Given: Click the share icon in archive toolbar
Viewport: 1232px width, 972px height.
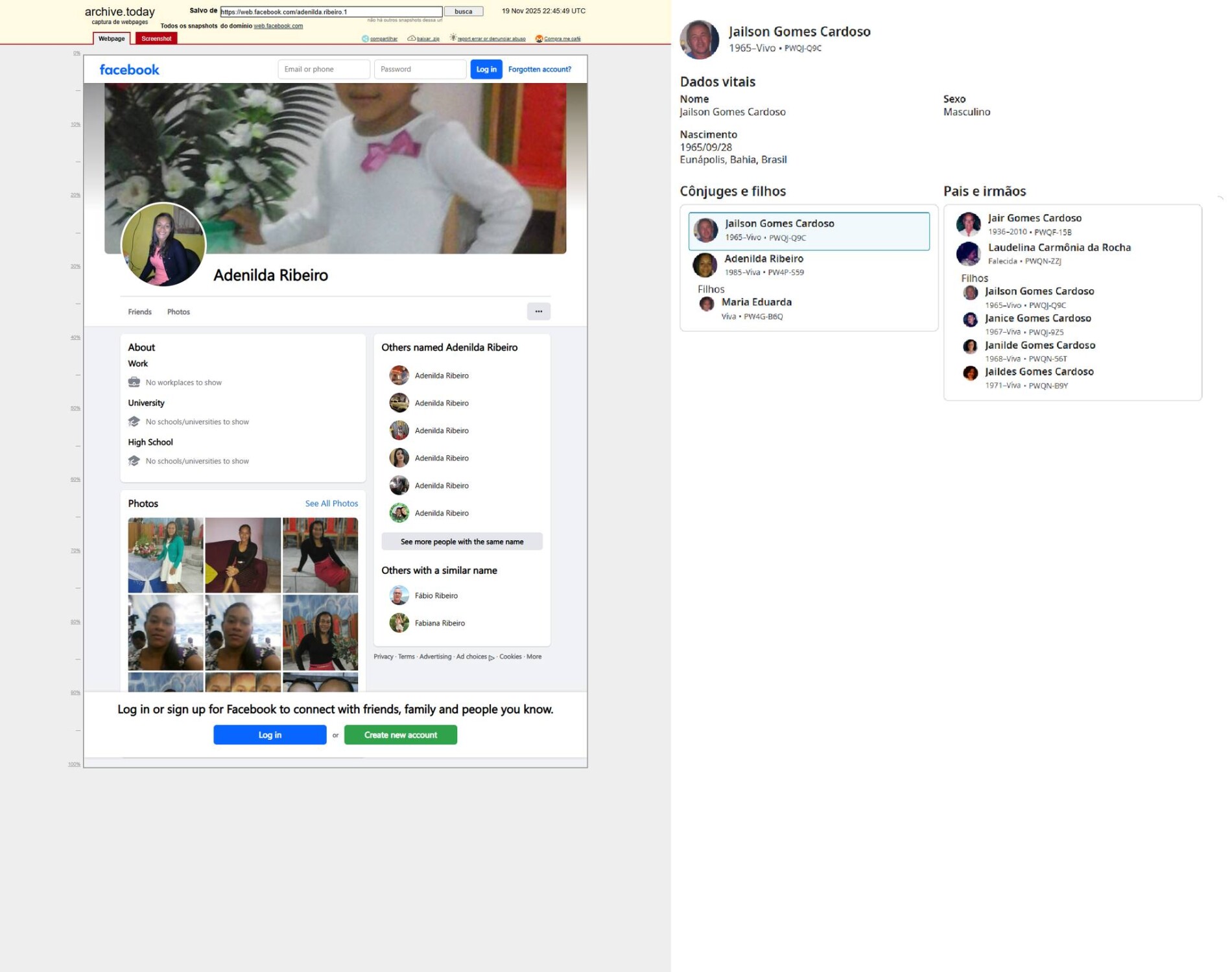Looking at the screenshot, I should point(365,39).
